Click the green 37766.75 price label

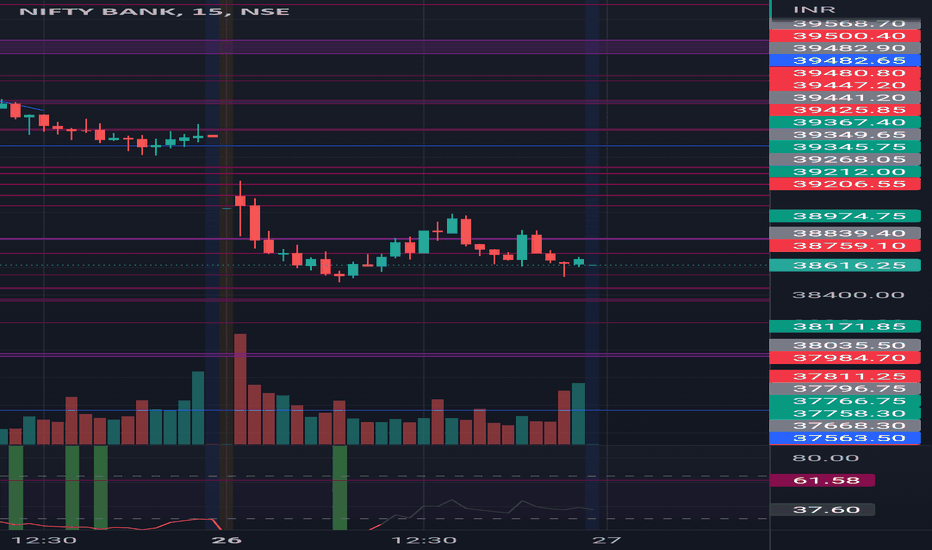(x=845, y=401)
